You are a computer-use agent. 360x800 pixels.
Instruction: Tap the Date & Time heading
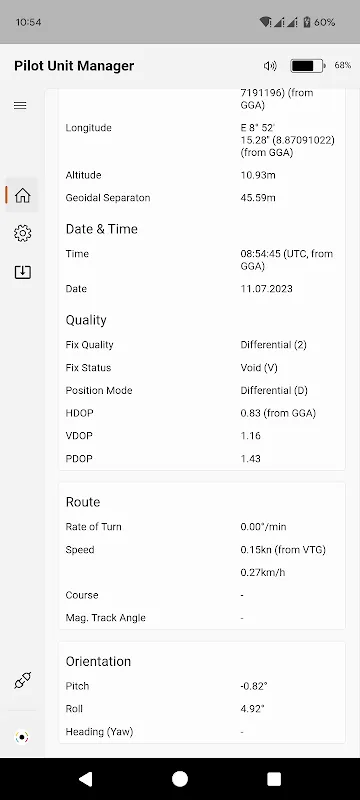[x=101, y=229]
